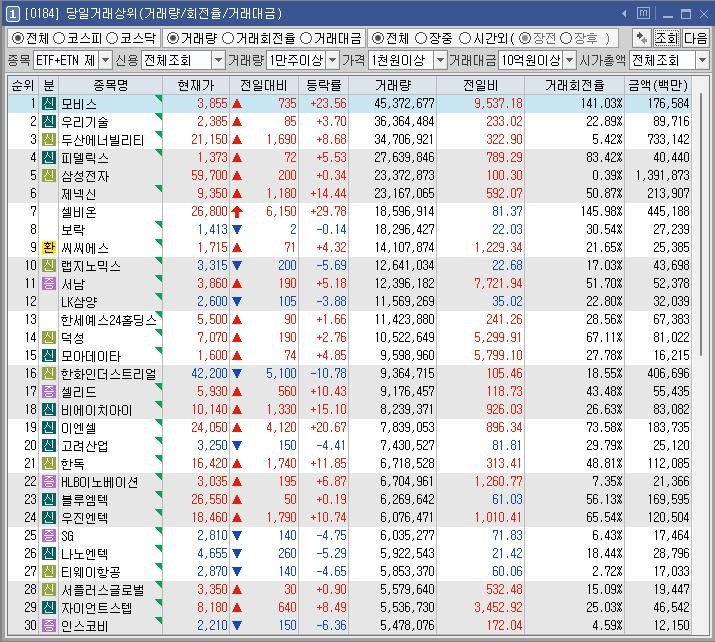Click the down triangle icon for LK삼양
This screenshot has height=642, width=715.
click(x=237, y=301)
